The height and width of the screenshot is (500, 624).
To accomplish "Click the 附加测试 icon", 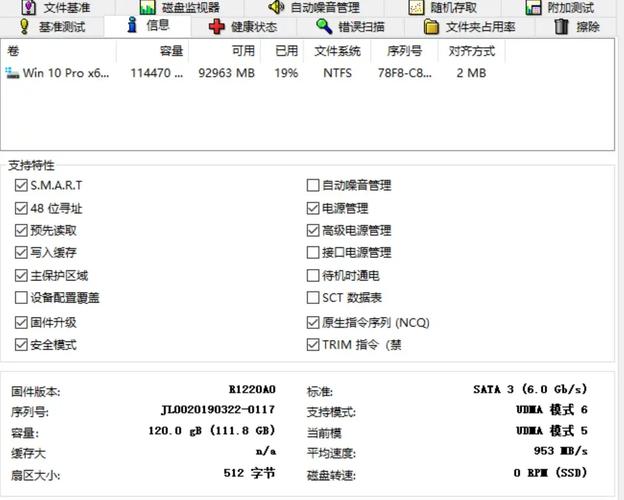I will pyautogui.click(x=533, y=7).
